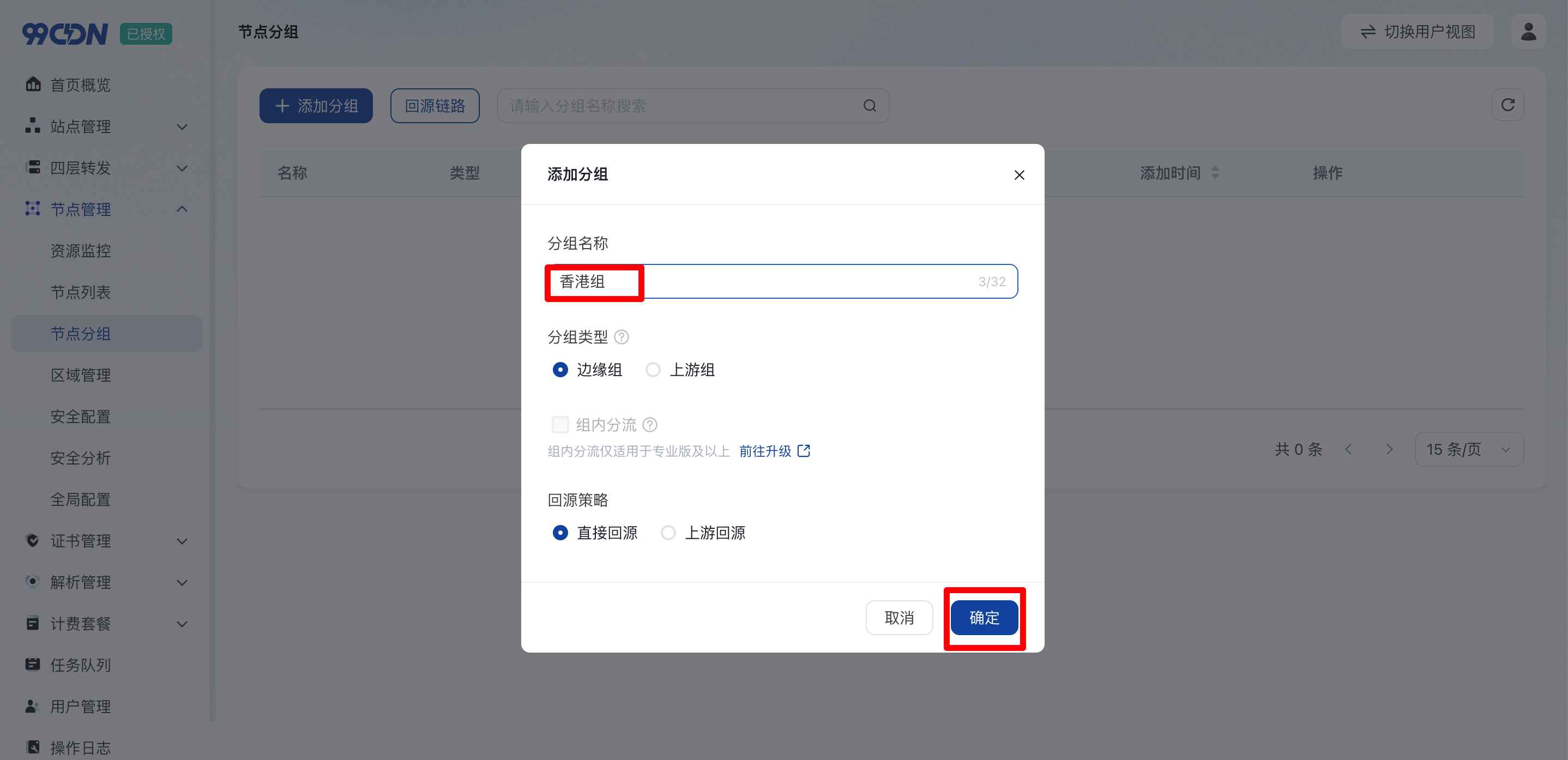
Task: Expand the 解析管理 menu chevron
Action: [182, 582]
